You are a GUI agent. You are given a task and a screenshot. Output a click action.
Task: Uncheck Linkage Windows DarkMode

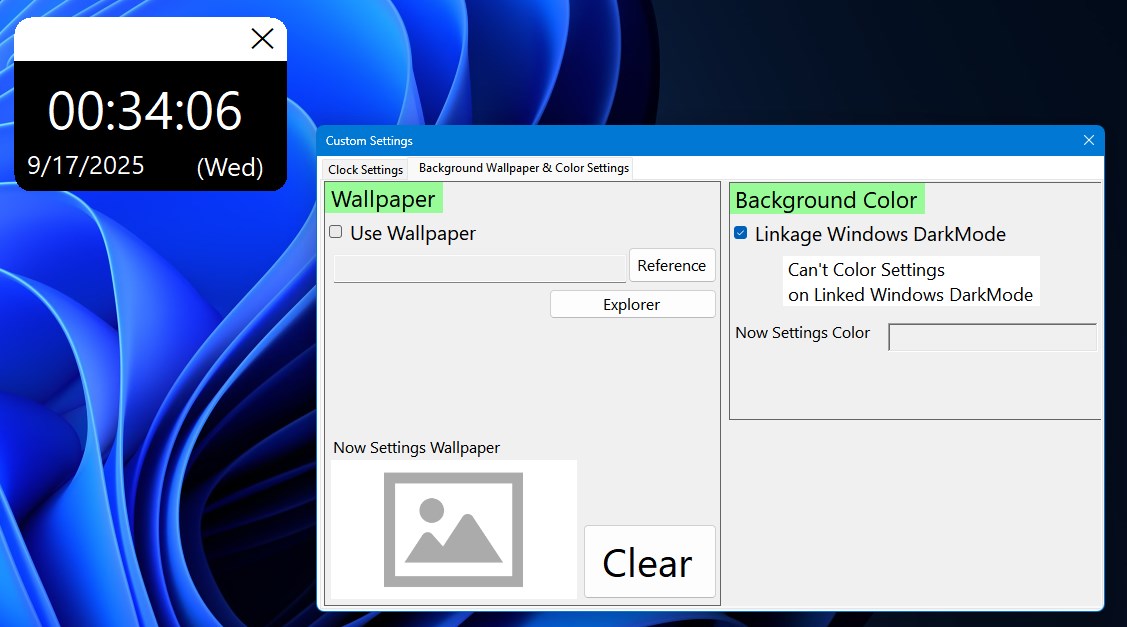pos(741,233)
